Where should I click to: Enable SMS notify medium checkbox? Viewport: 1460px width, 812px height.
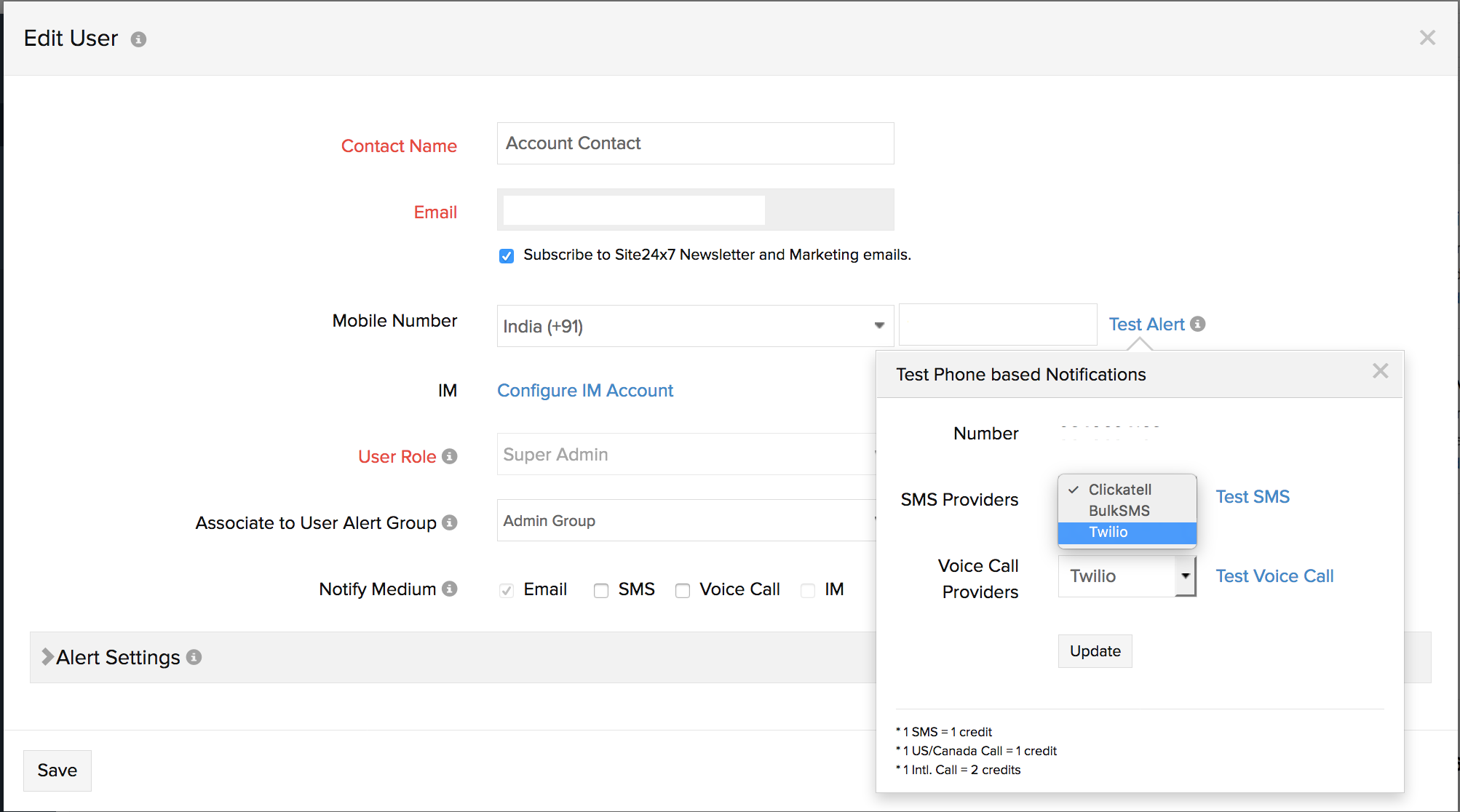[x=601, y=590]
